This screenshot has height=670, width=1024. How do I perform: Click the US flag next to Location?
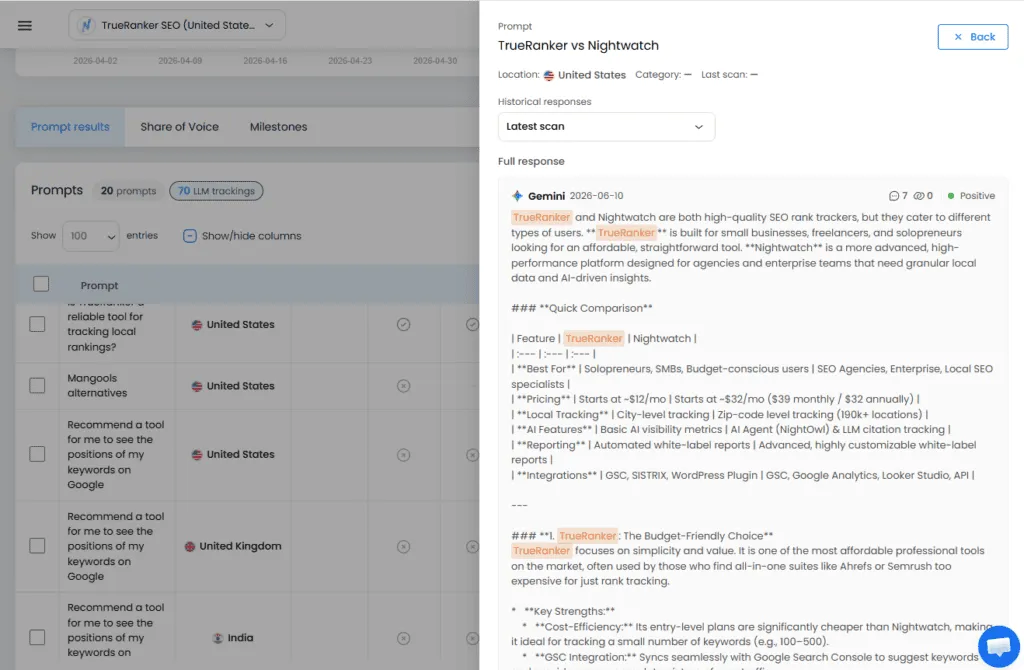(x=549, y=75)
